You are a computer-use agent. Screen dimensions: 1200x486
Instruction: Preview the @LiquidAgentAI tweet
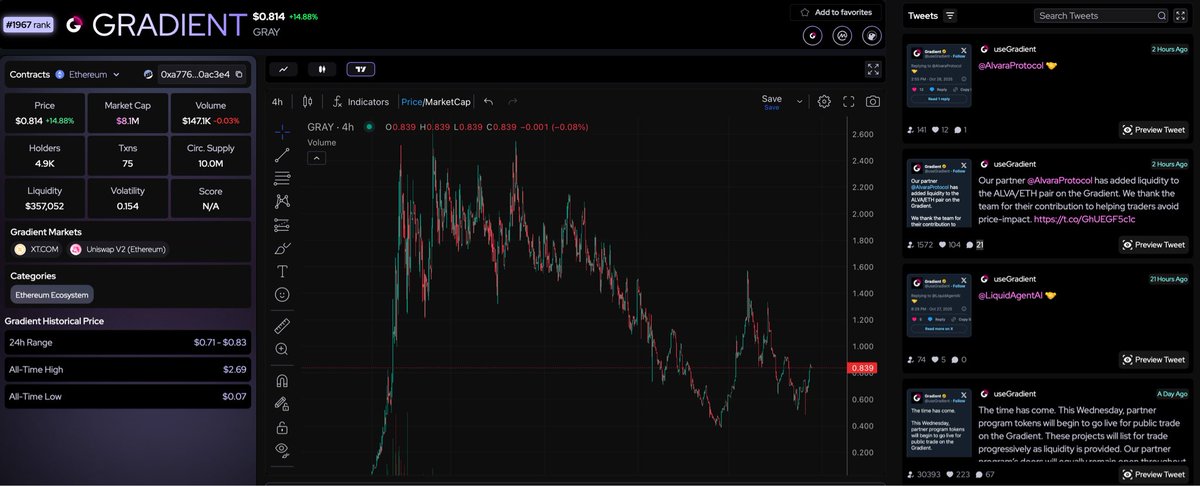(1153, 359)
